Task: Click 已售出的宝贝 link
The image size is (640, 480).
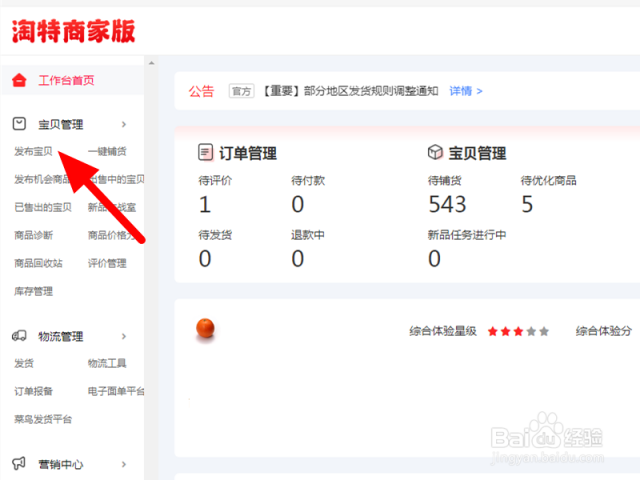Action: tap(43, 207)
